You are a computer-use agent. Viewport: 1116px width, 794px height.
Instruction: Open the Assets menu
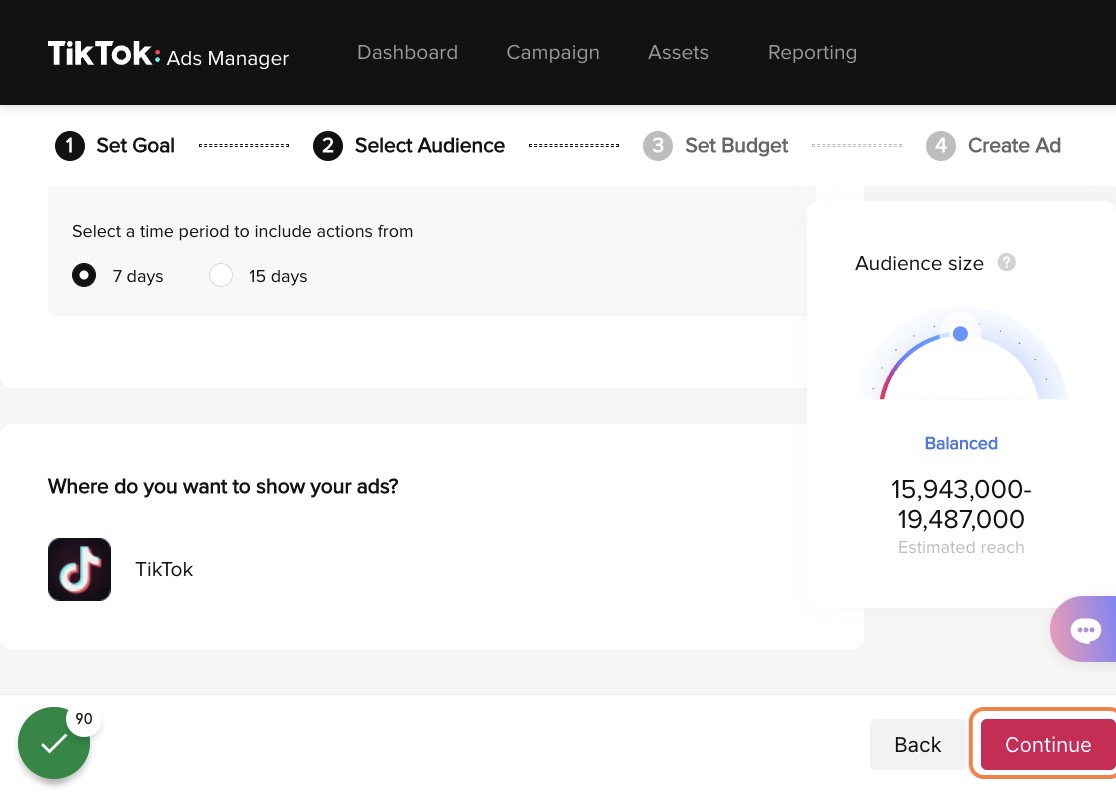(x=678, y=53)
